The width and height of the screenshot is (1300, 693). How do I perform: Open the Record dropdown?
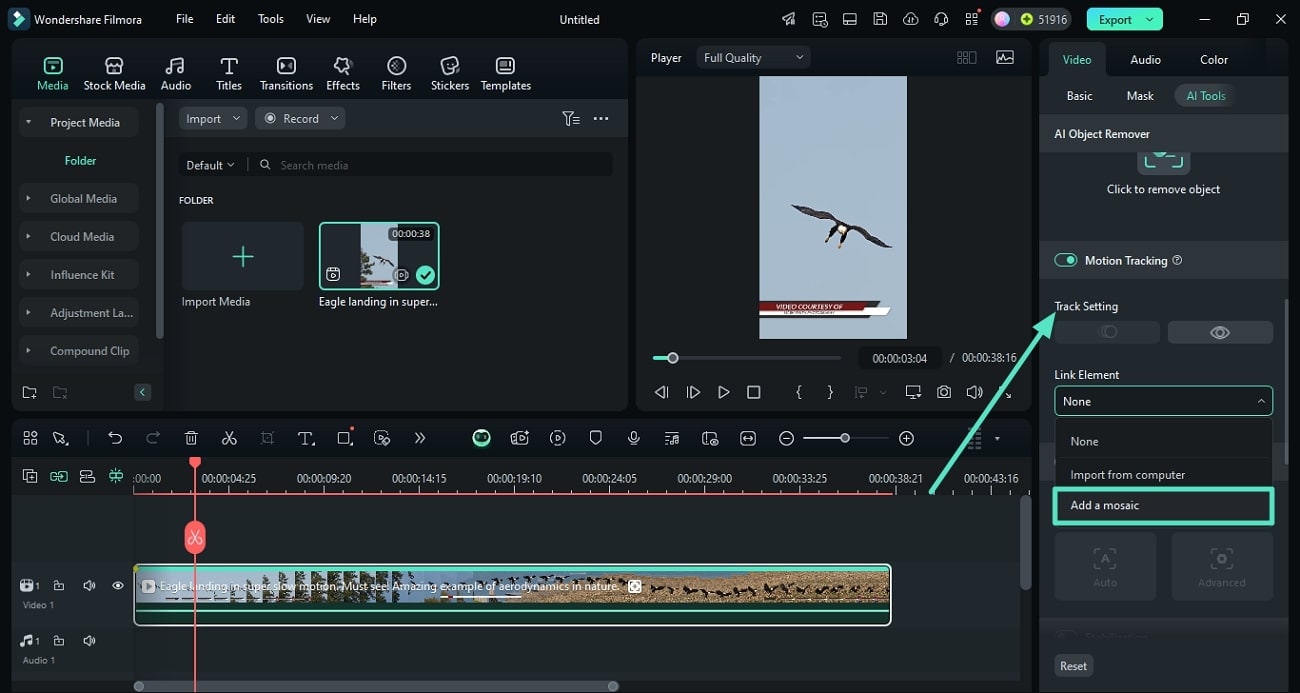pyautogui.click(x=300, y=118)
